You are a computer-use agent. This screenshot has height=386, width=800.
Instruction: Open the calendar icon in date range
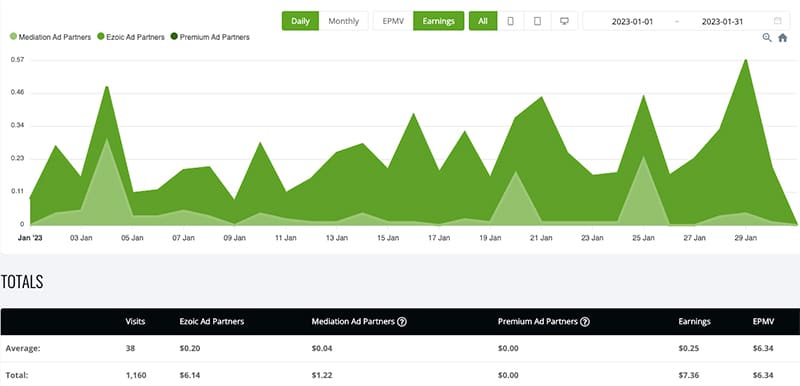[x=778, y=21]
